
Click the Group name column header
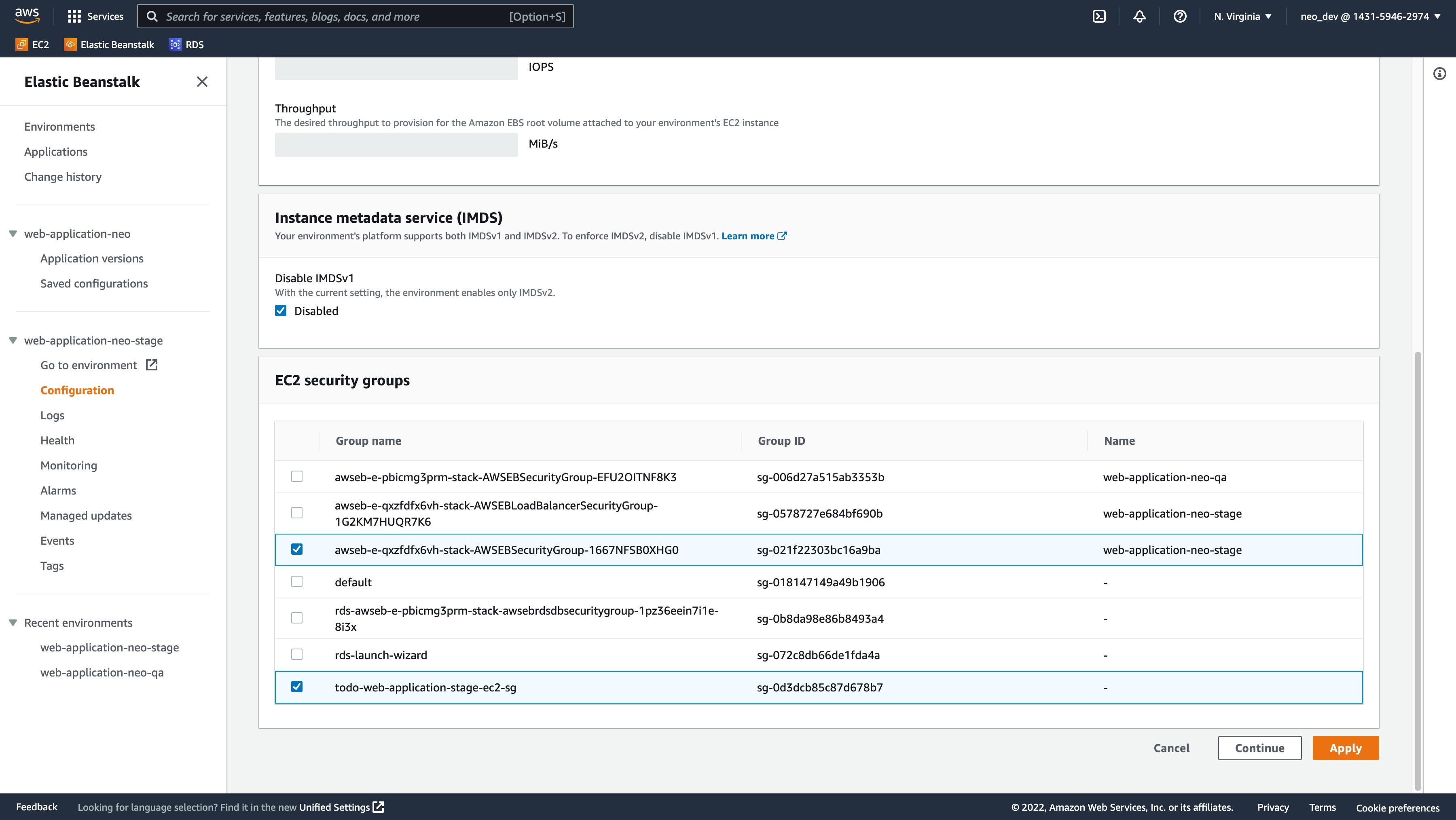pos(368,441)
